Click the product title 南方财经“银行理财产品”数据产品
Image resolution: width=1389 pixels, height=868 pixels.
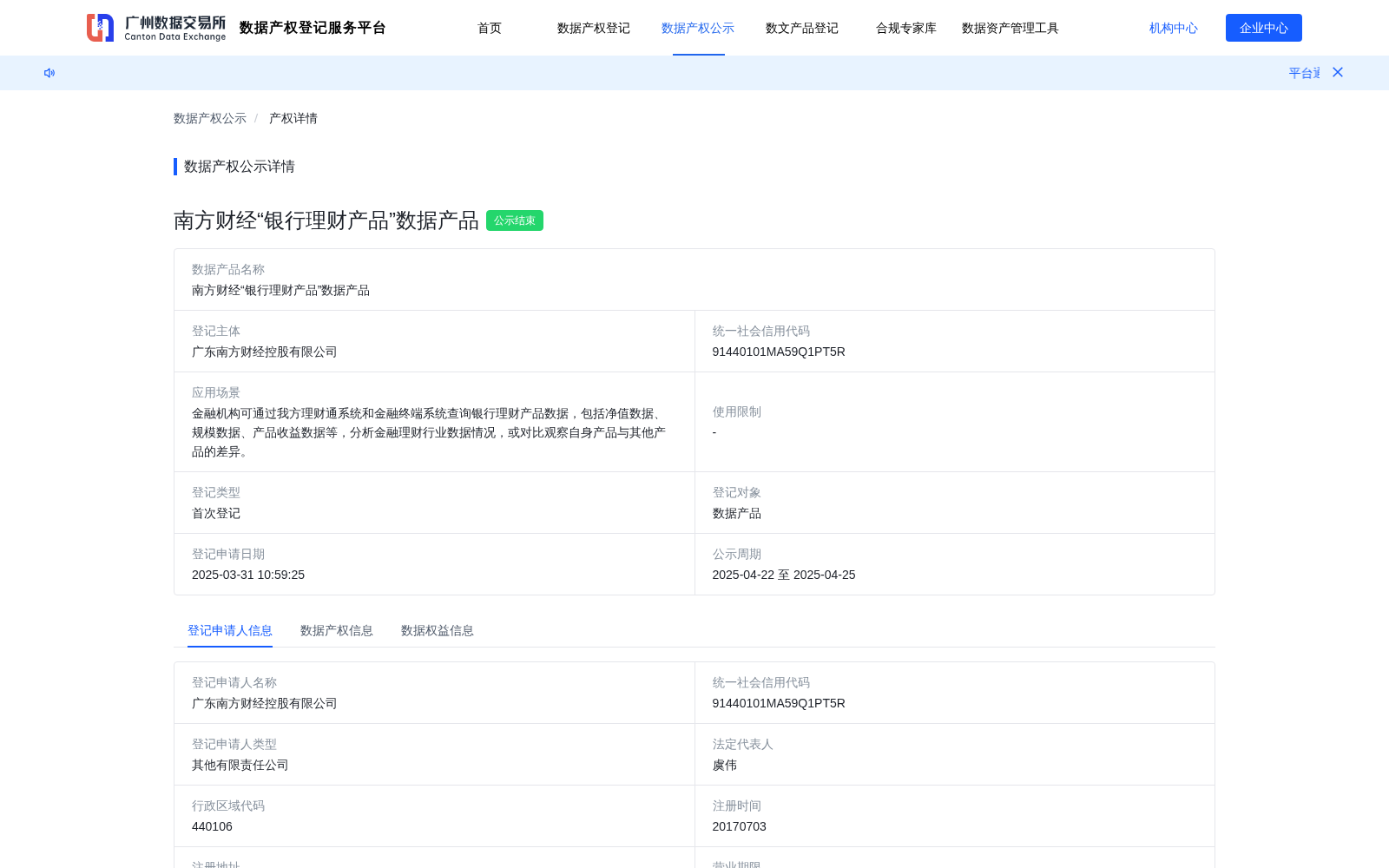coord(326,220)
